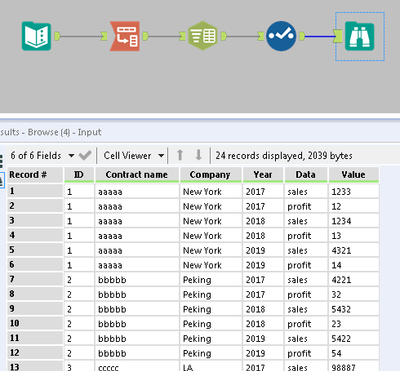The image size is (400, 371).
Task: Click the Peking cell in record 7
Action: (211, 280)
